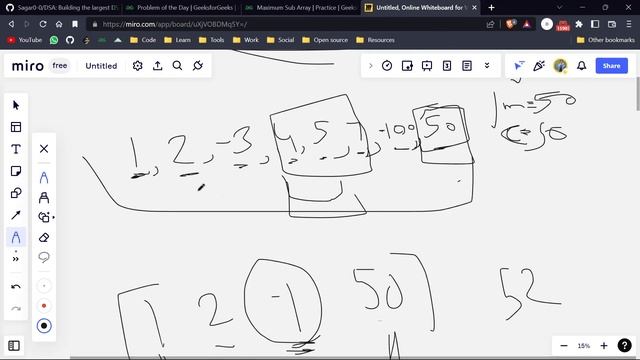
Task: Click the miro.com address bar
Action: (x=286, y=24)
